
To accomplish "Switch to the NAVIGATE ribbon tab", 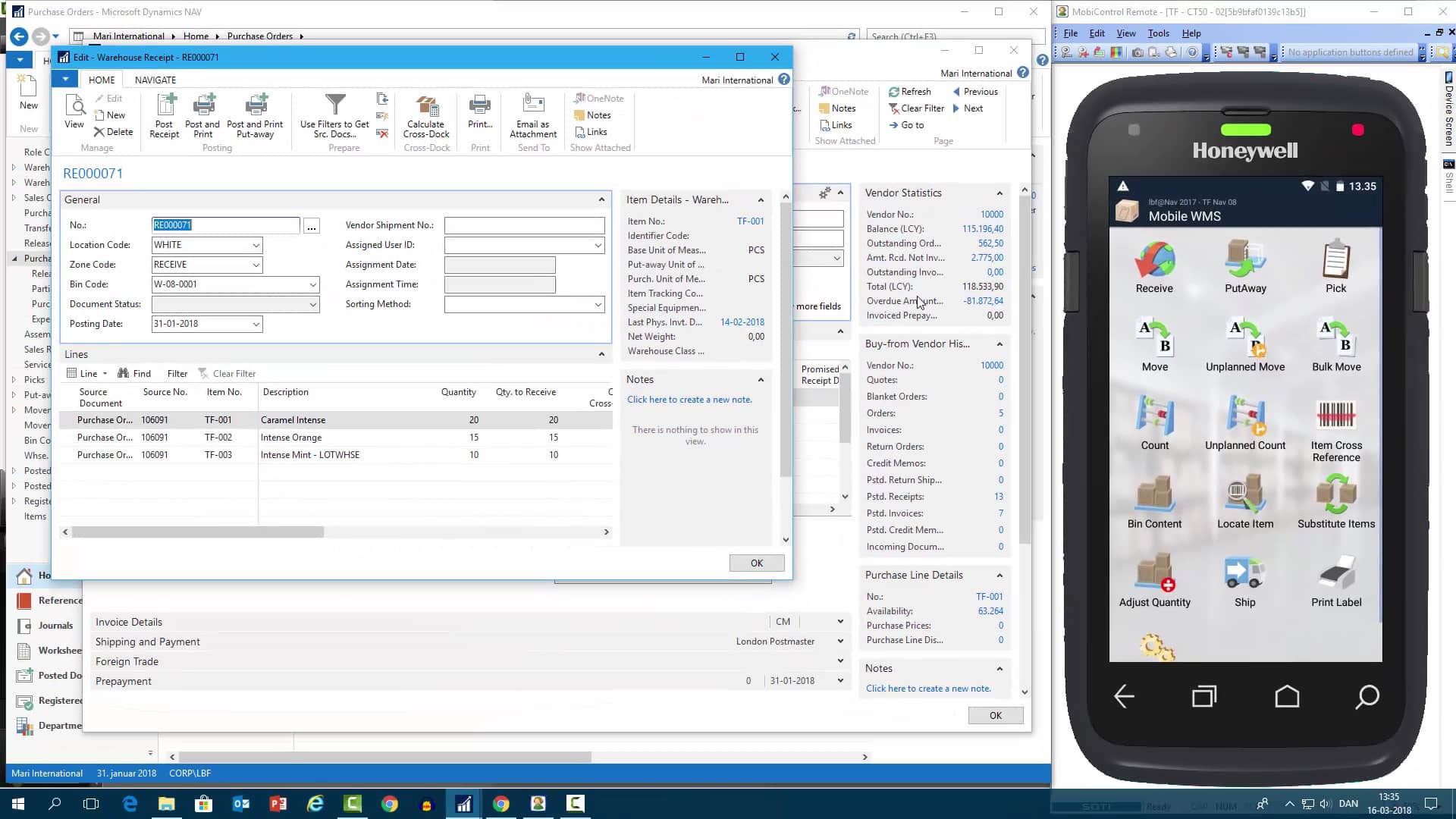I will [155, 79].
